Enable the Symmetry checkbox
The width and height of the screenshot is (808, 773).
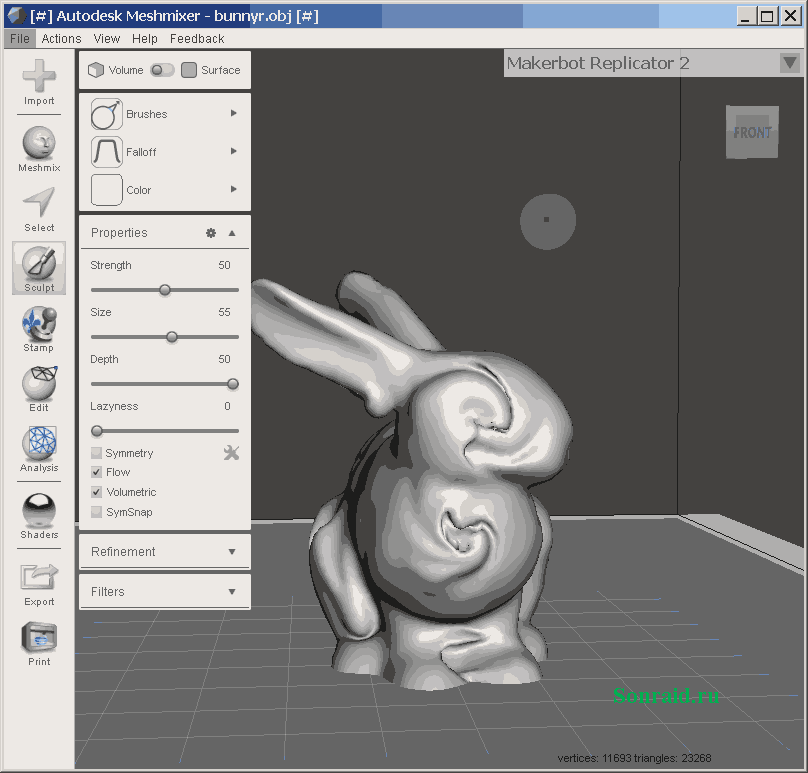click(x=96, y=452)
